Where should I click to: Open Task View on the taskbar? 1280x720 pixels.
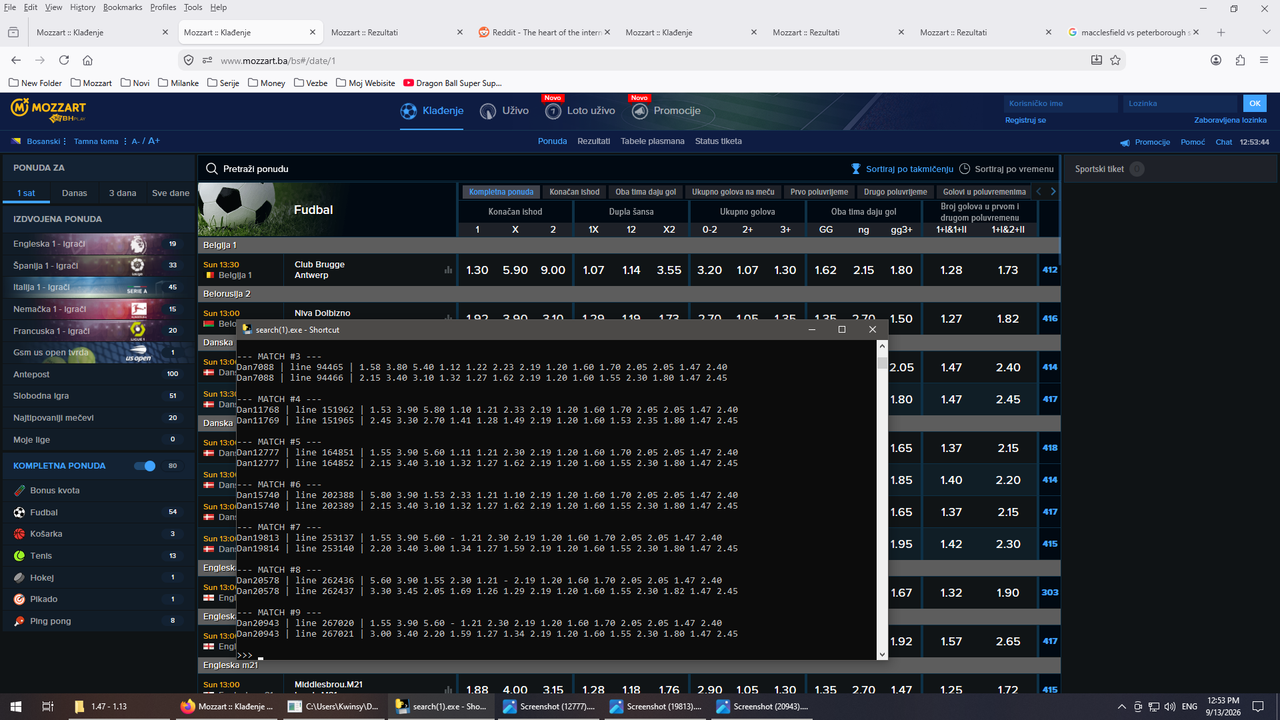(47, 706)
